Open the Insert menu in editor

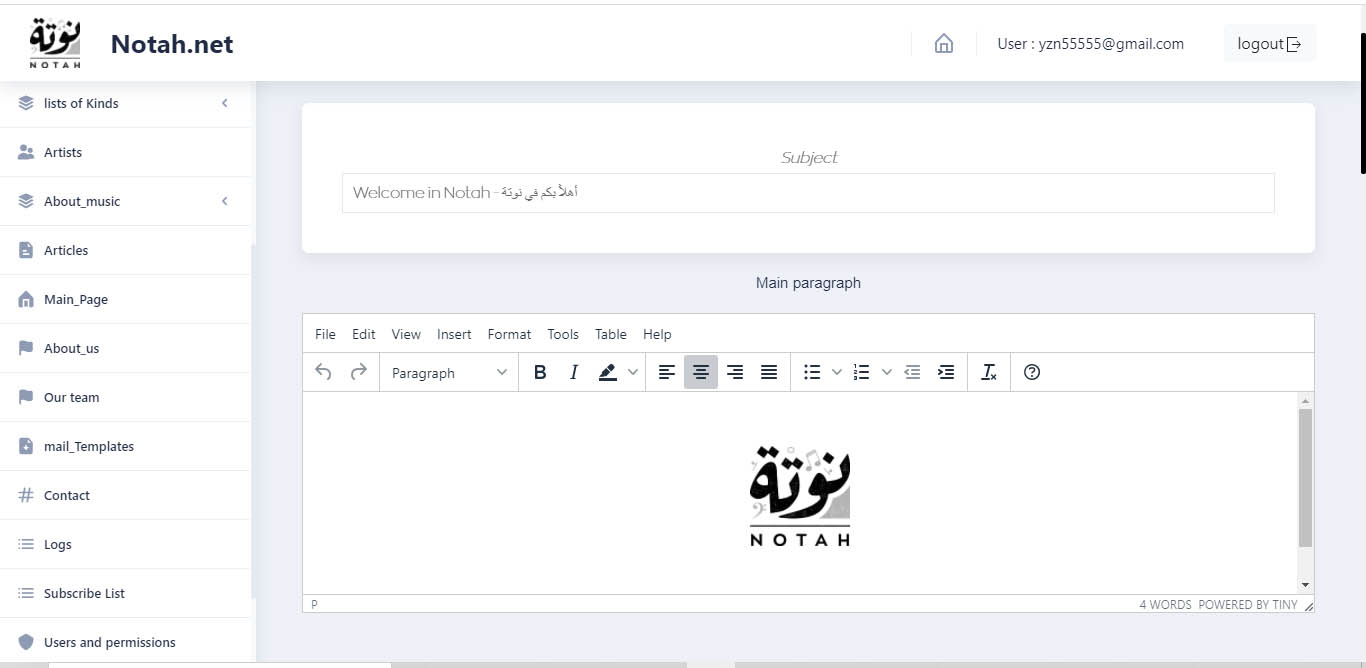[454, 334]
